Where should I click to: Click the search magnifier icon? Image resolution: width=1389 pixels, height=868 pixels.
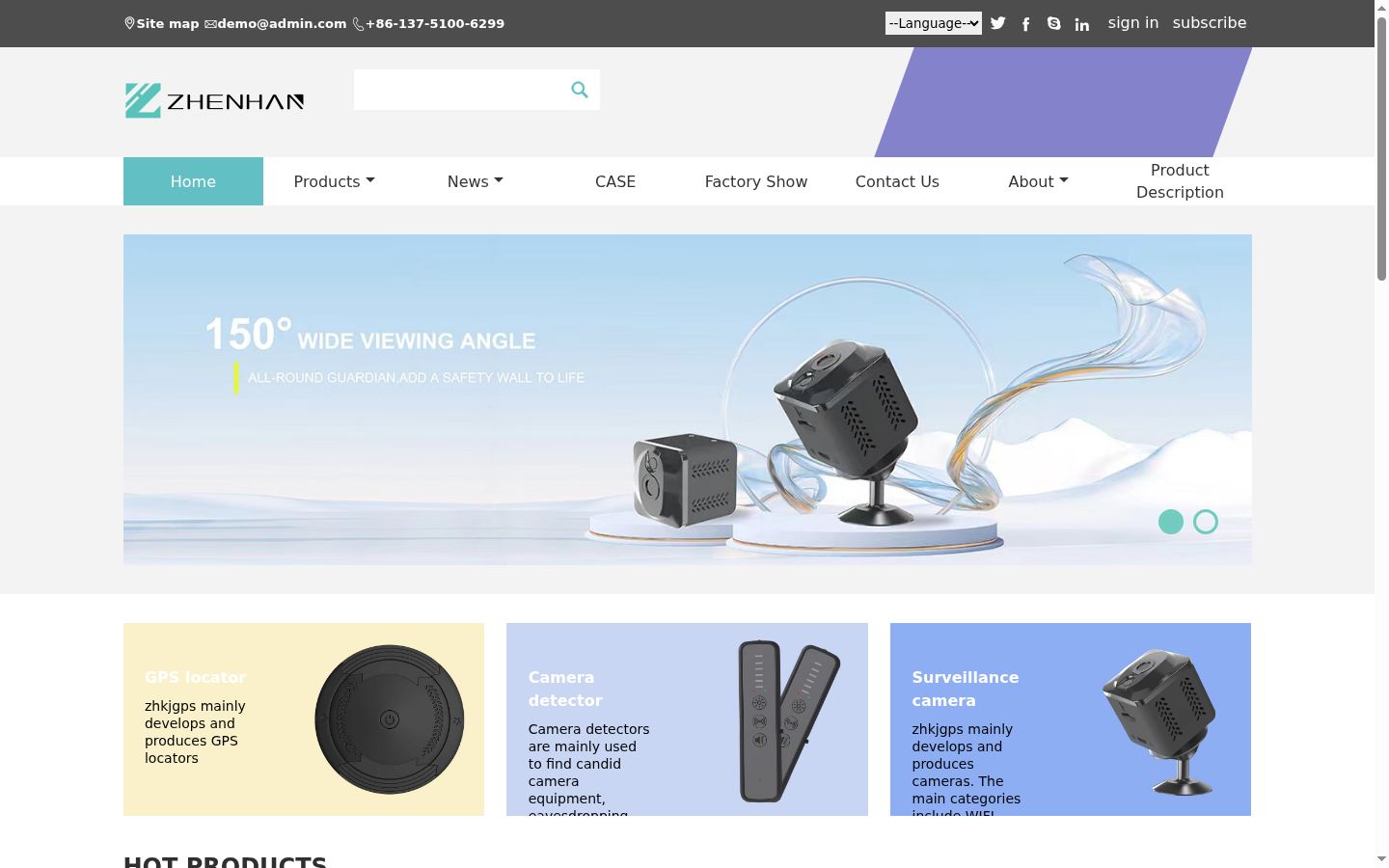pos(580,90)
